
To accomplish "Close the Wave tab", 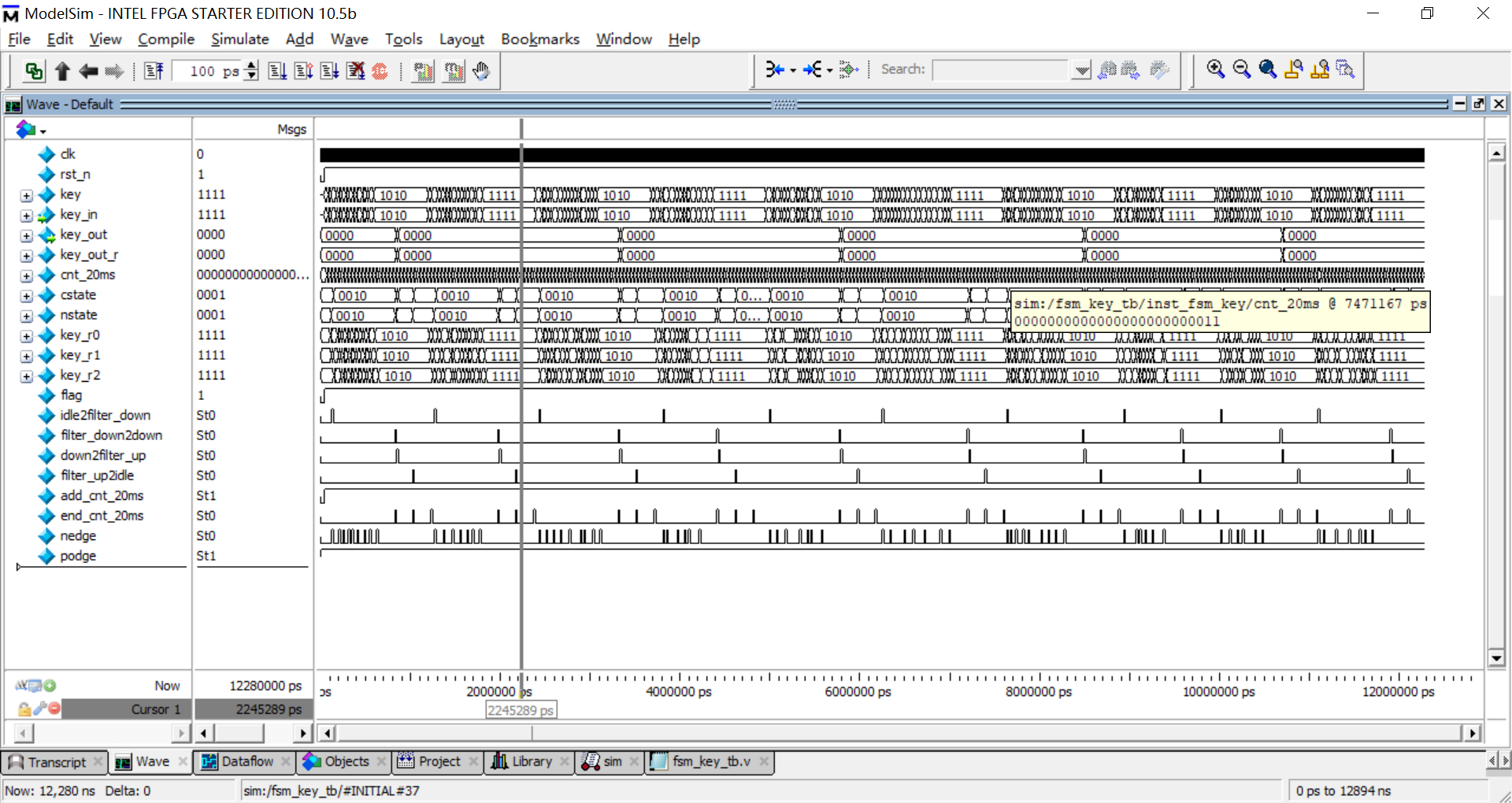I will pos(183,761).
